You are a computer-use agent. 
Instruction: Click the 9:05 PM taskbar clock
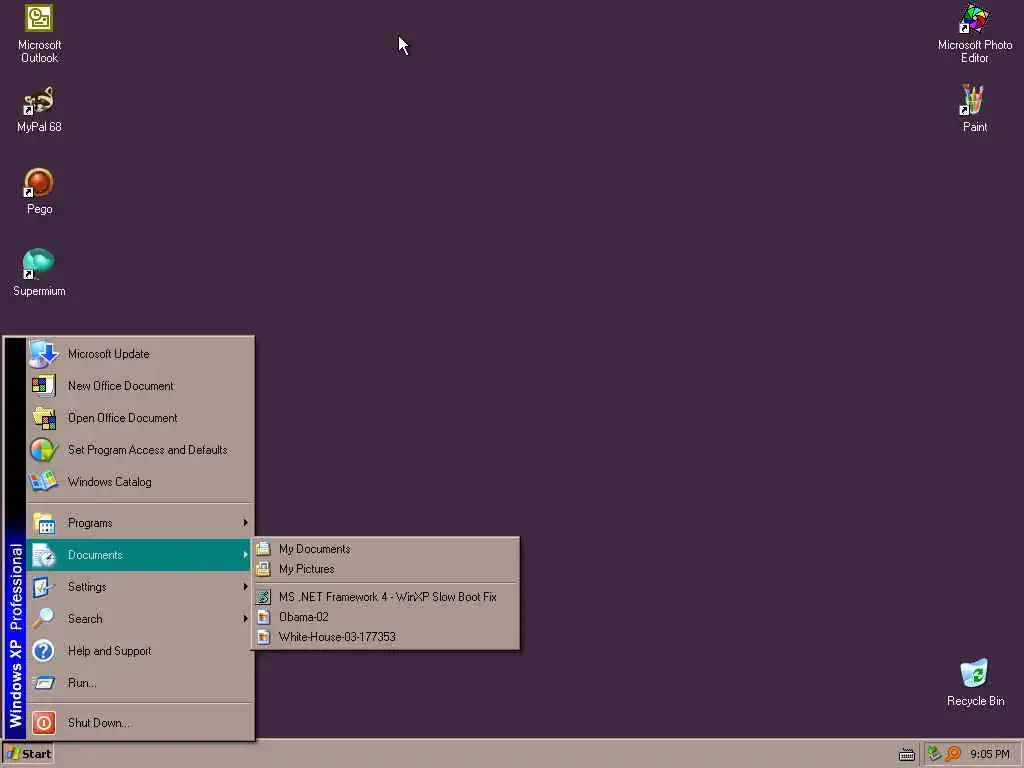pyautogui.click(x=989, y=754)
